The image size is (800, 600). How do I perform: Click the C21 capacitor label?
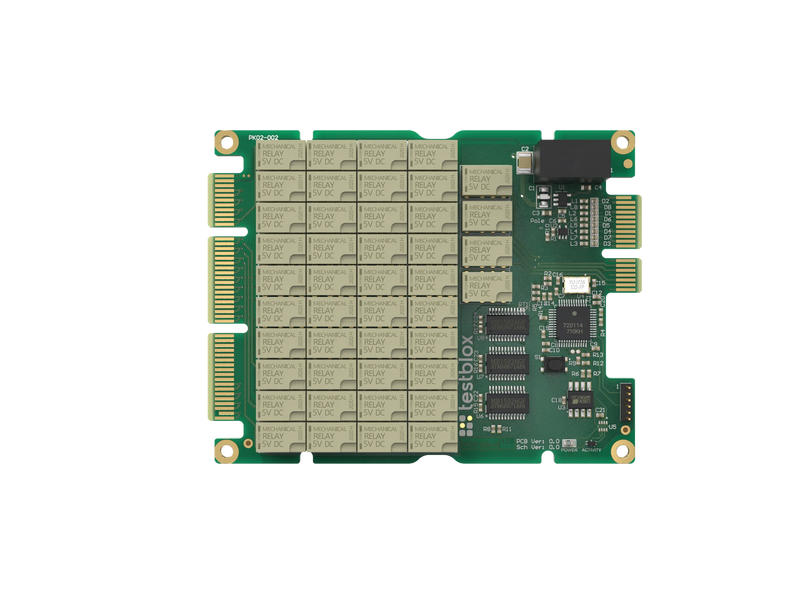tap(601, 410)
